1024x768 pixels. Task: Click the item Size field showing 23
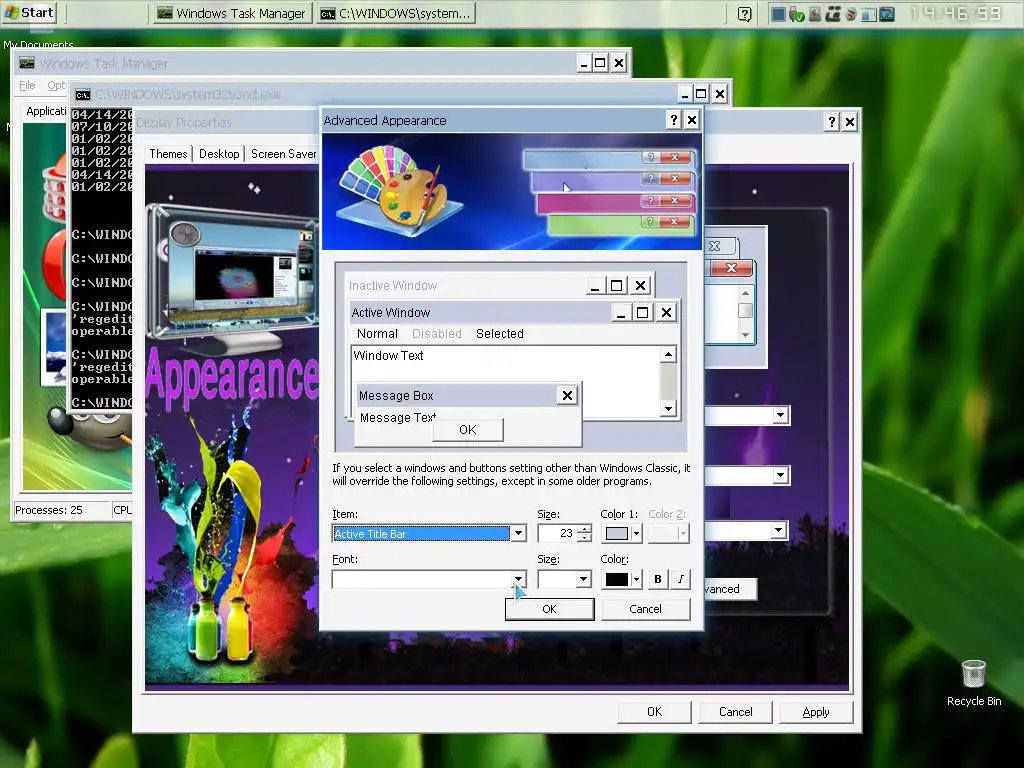557,534
